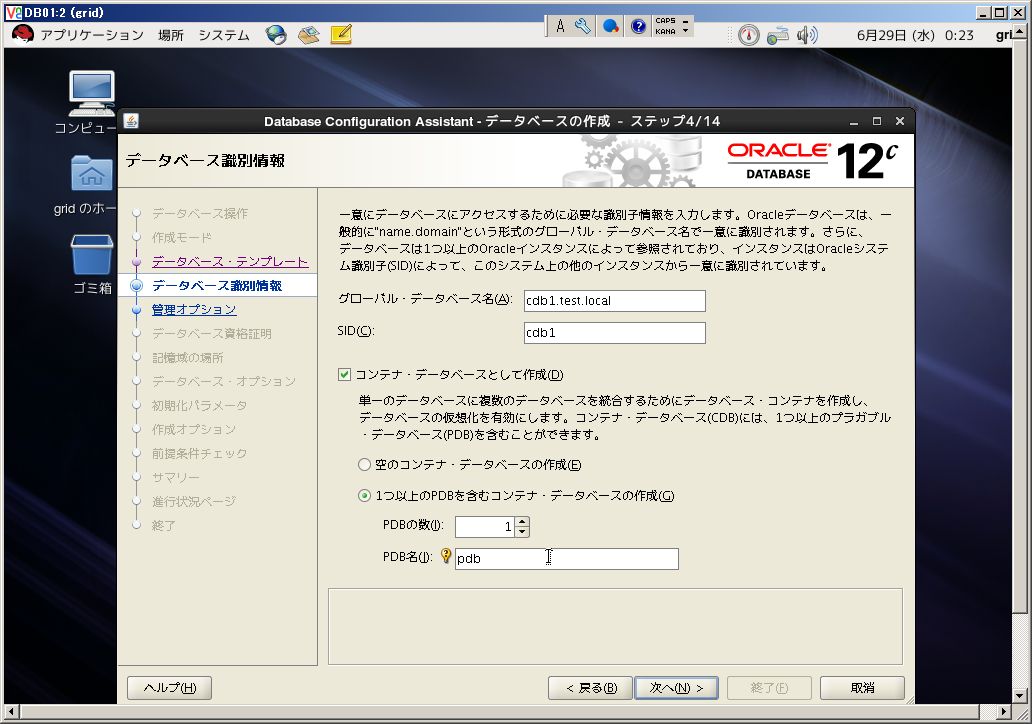Screen dimensions: 1032x724
Task: Click in the PDBの数 spinner field
Action: 484,527
